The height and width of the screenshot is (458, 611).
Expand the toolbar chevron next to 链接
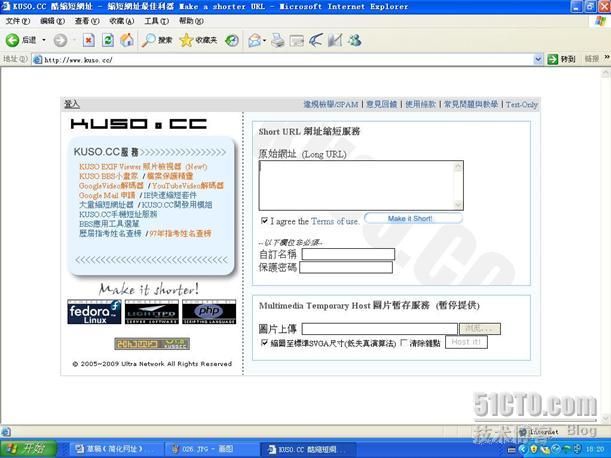(607, 57)
